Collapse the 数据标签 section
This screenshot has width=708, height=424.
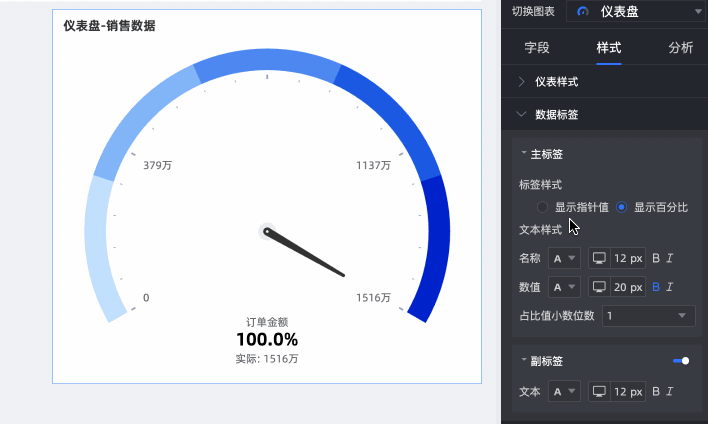[x=605, y=115]
